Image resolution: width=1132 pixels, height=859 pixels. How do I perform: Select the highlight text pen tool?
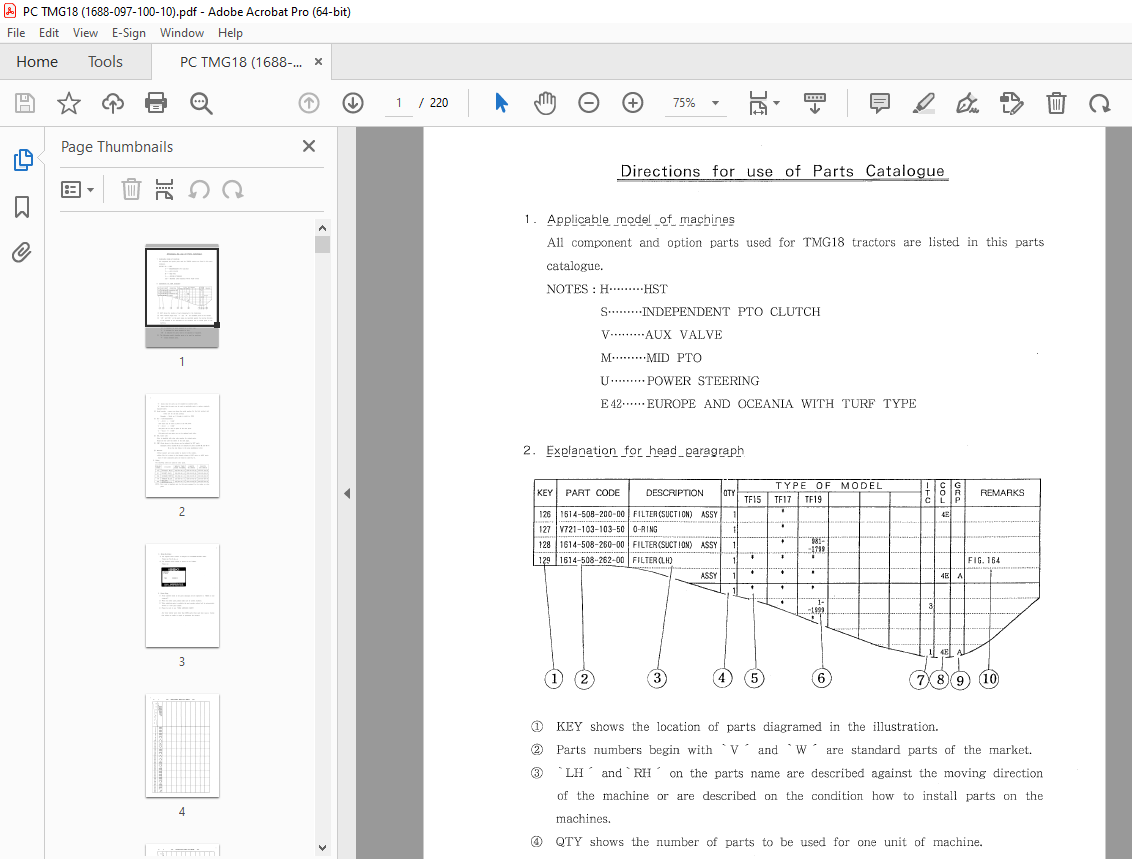click(923, 103)
